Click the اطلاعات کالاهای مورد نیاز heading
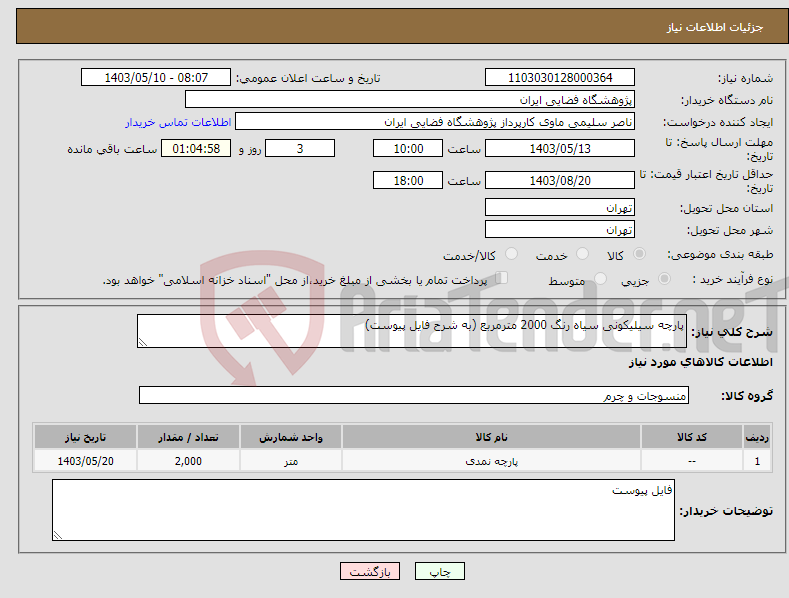This screenshot has width=789, height=598. [700, 362]
